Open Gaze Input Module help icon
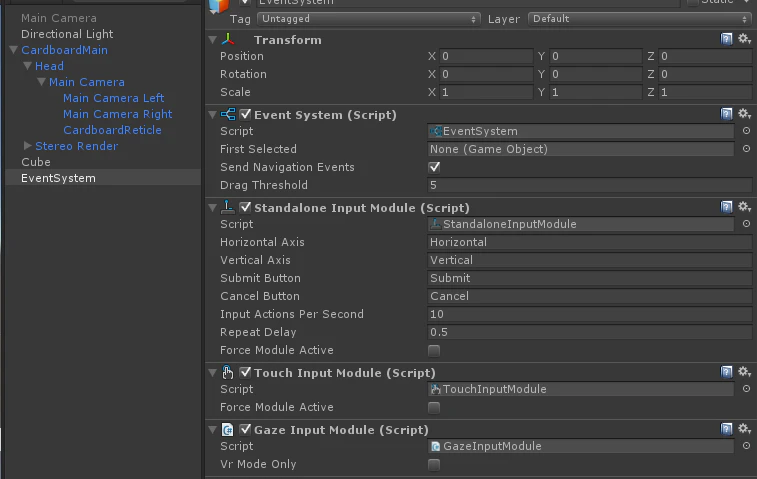757x479 pixels. pos(726,429)
